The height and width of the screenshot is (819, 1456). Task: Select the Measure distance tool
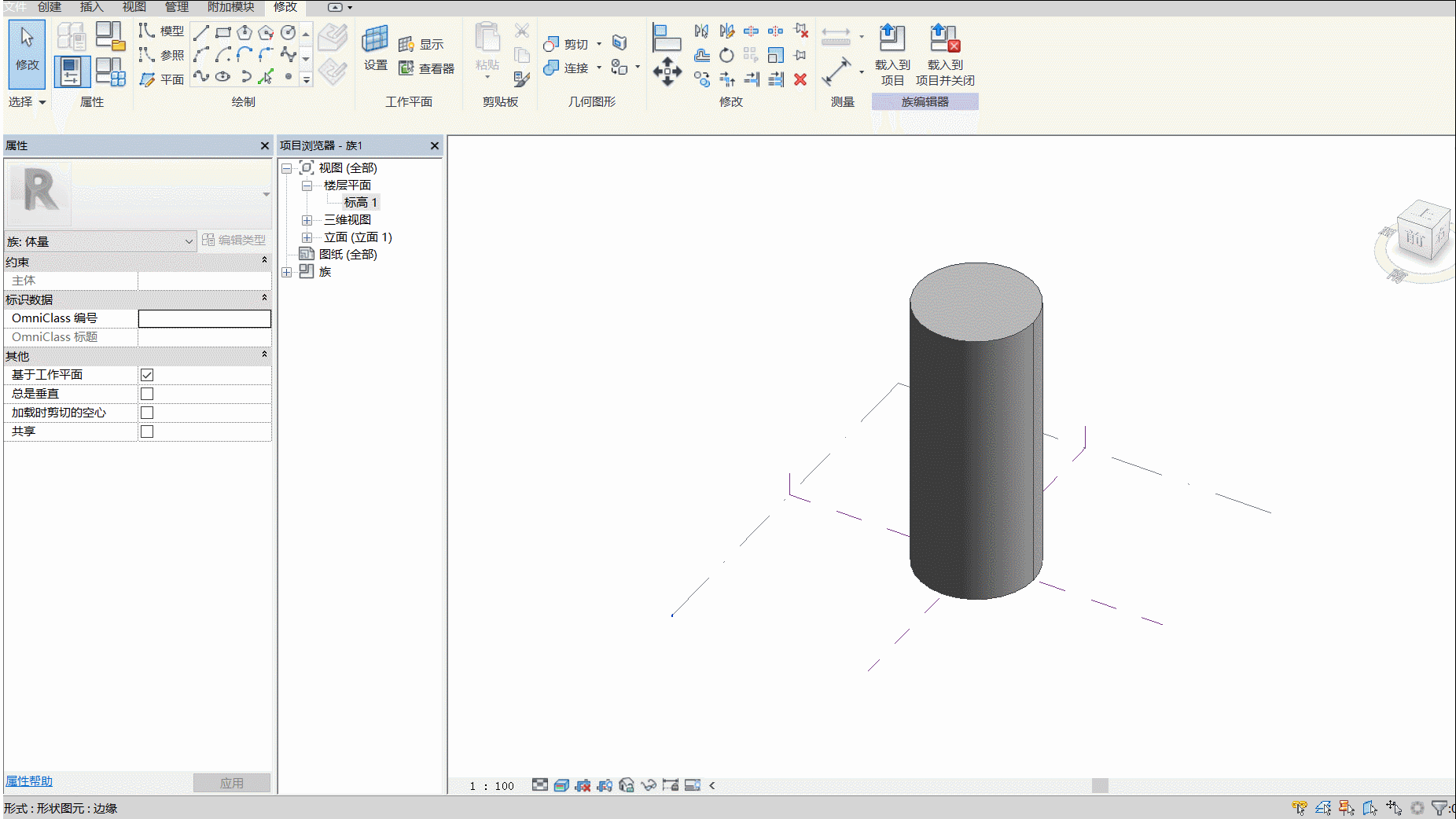[836, 72]
